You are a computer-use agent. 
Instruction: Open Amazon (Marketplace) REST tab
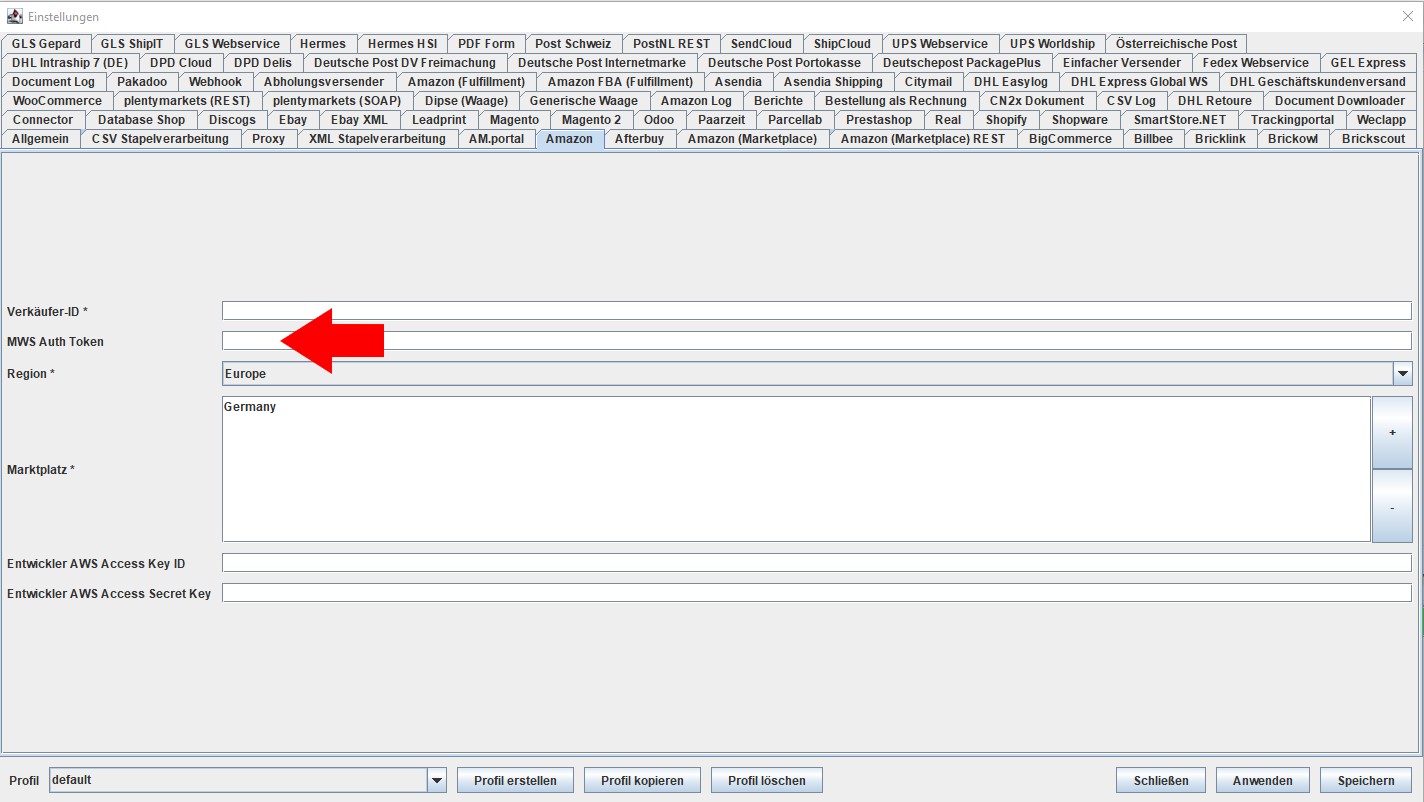point(923,138)
